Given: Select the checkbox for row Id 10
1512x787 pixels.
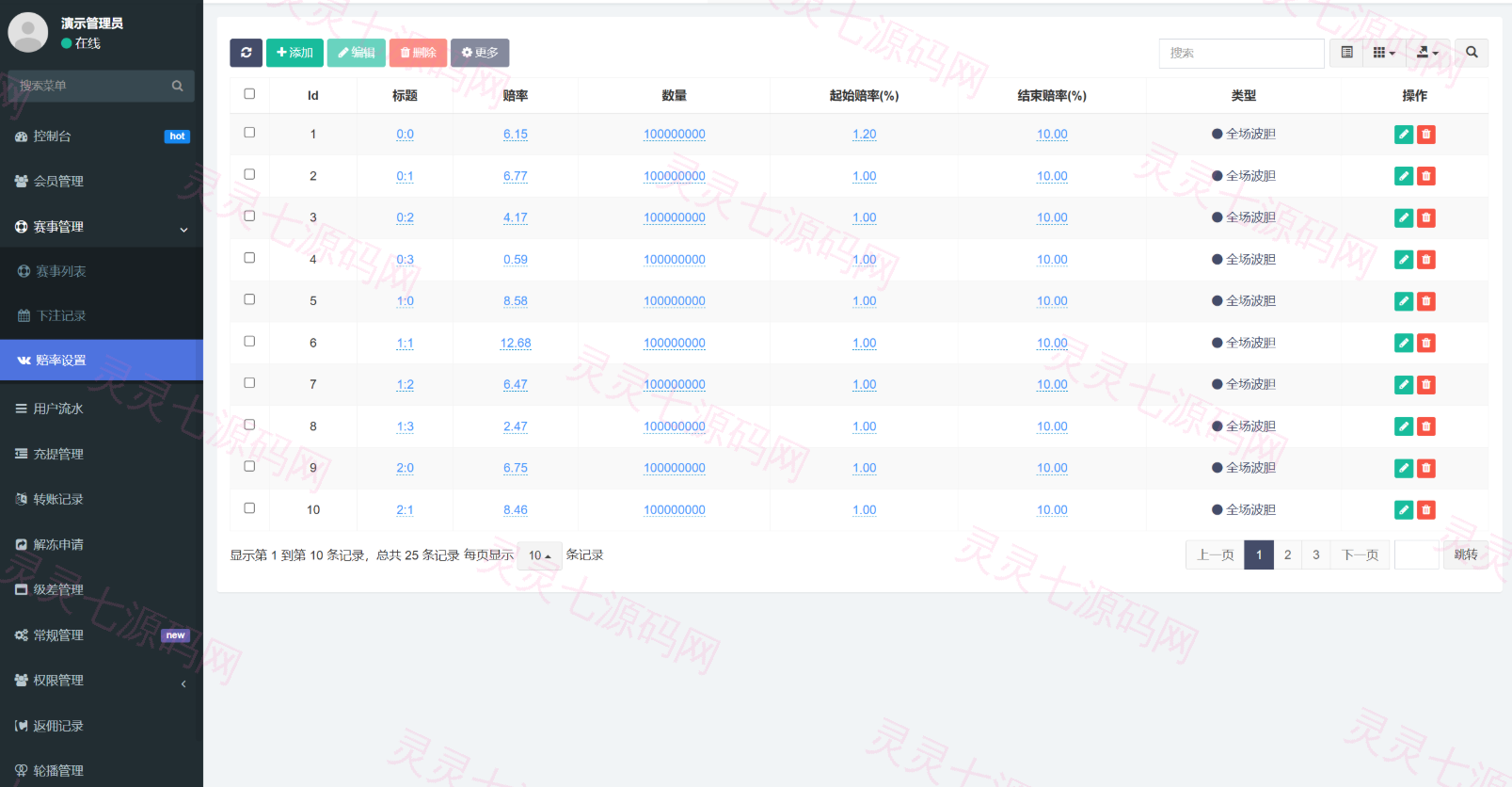Looking at the screenshot, I should click(x=249, y=508).
